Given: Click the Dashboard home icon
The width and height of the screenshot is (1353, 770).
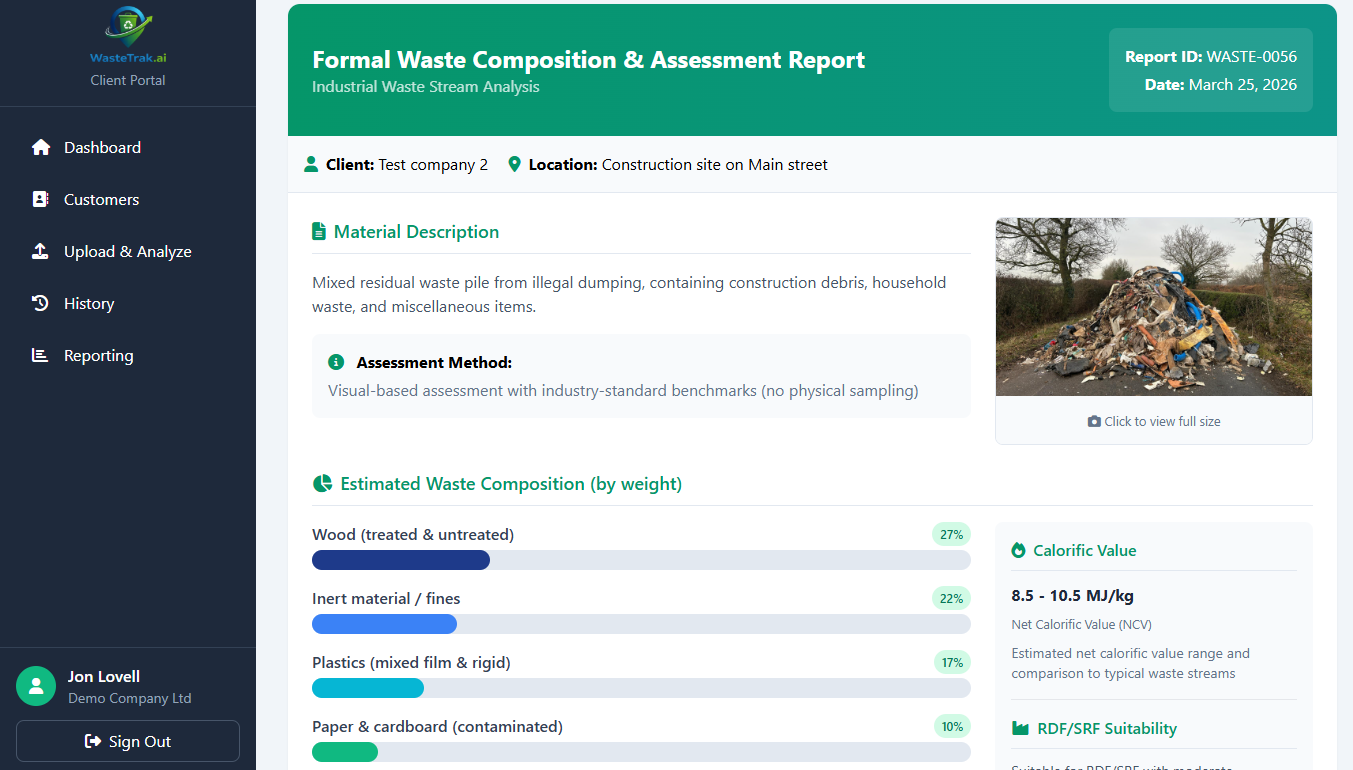Looking at the screenshot, I should [x=41, y=147].
